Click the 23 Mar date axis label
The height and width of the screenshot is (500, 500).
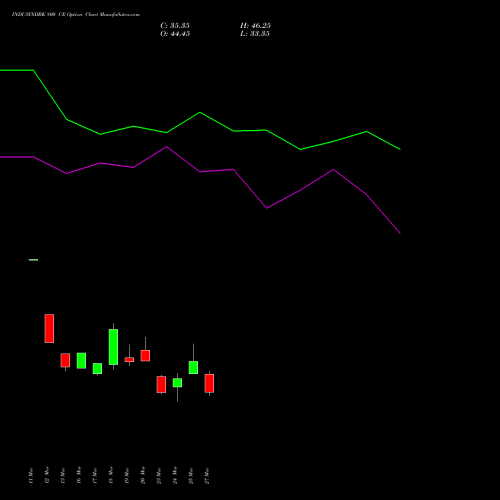click(159, 476)
